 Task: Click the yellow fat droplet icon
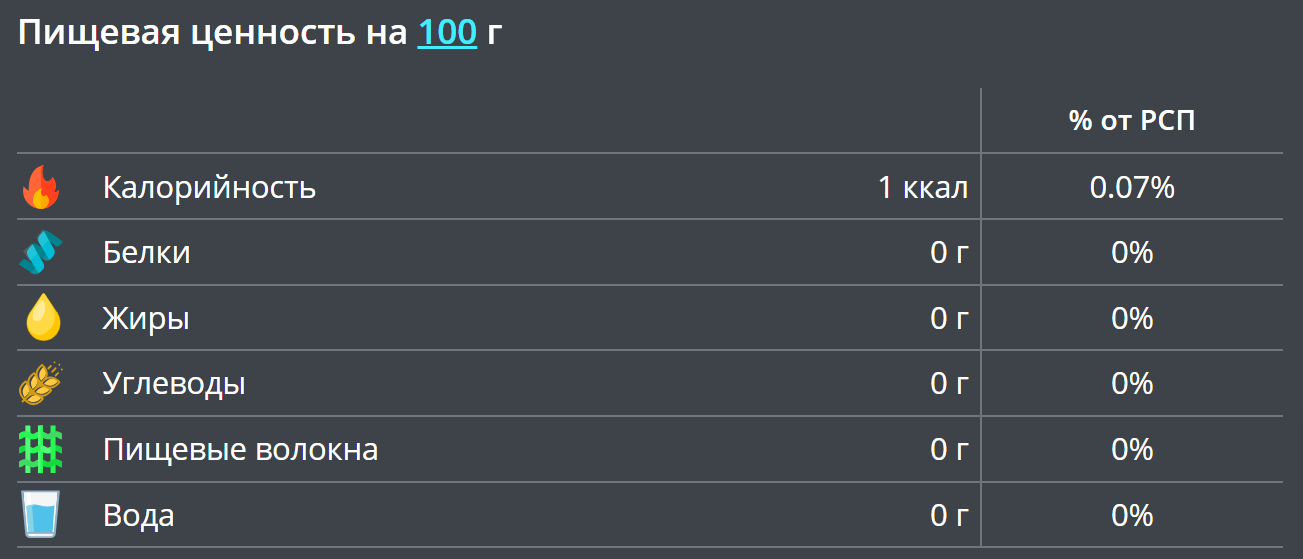(41, 319)
